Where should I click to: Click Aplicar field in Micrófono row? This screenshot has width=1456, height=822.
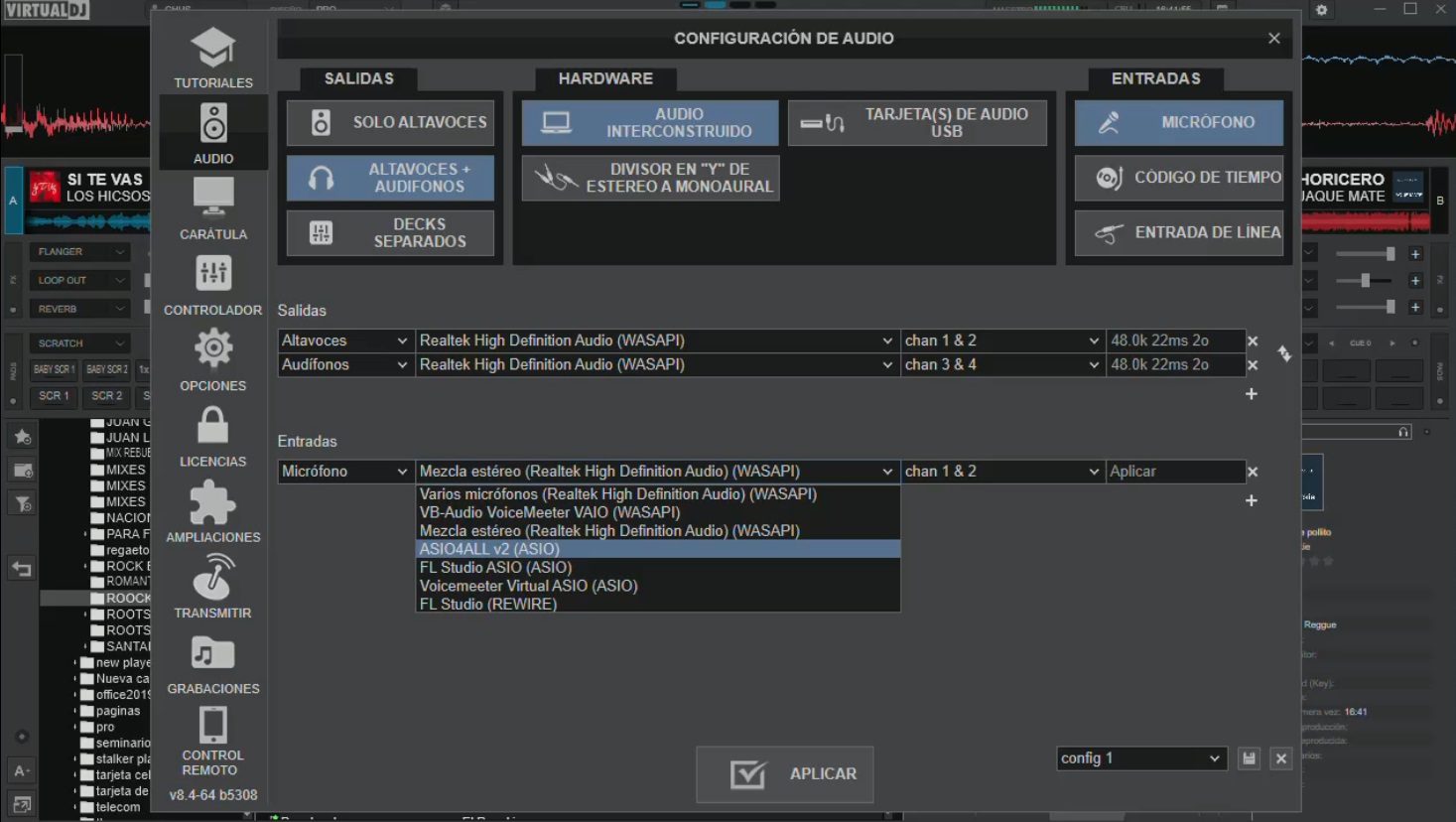[x=1176, y=472]
